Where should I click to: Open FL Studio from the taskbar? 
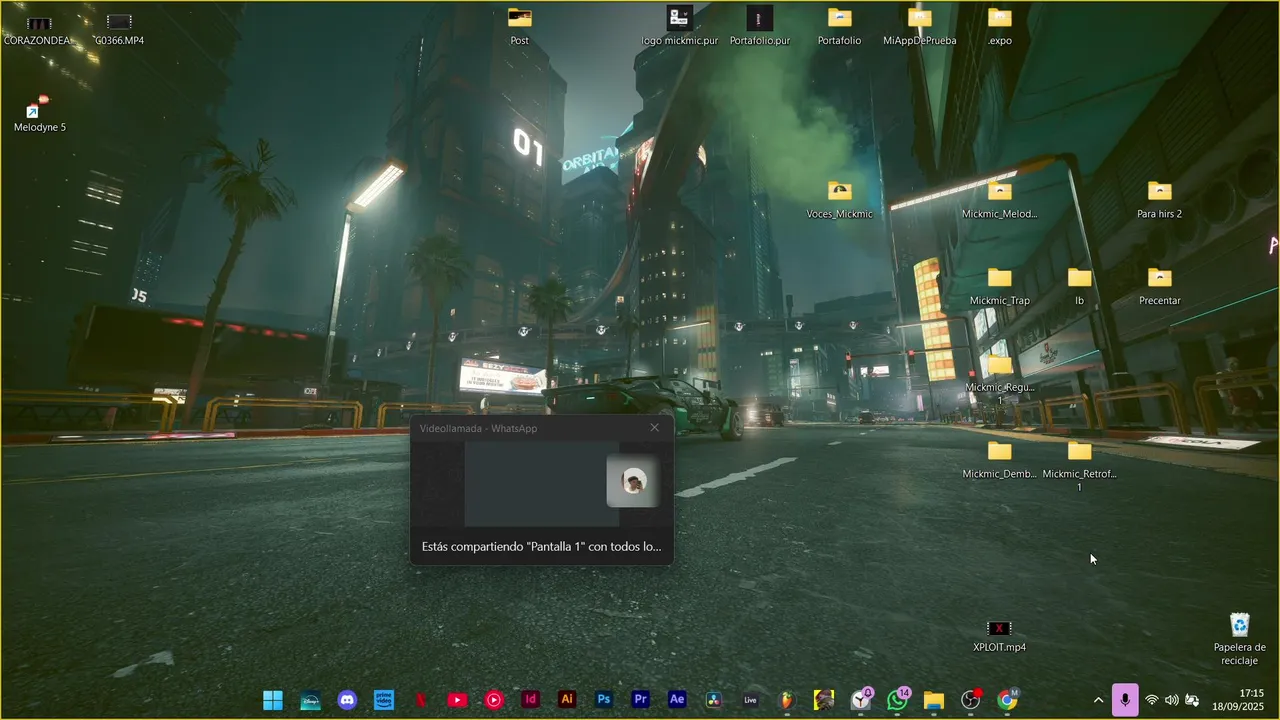[x=787, y=700]
